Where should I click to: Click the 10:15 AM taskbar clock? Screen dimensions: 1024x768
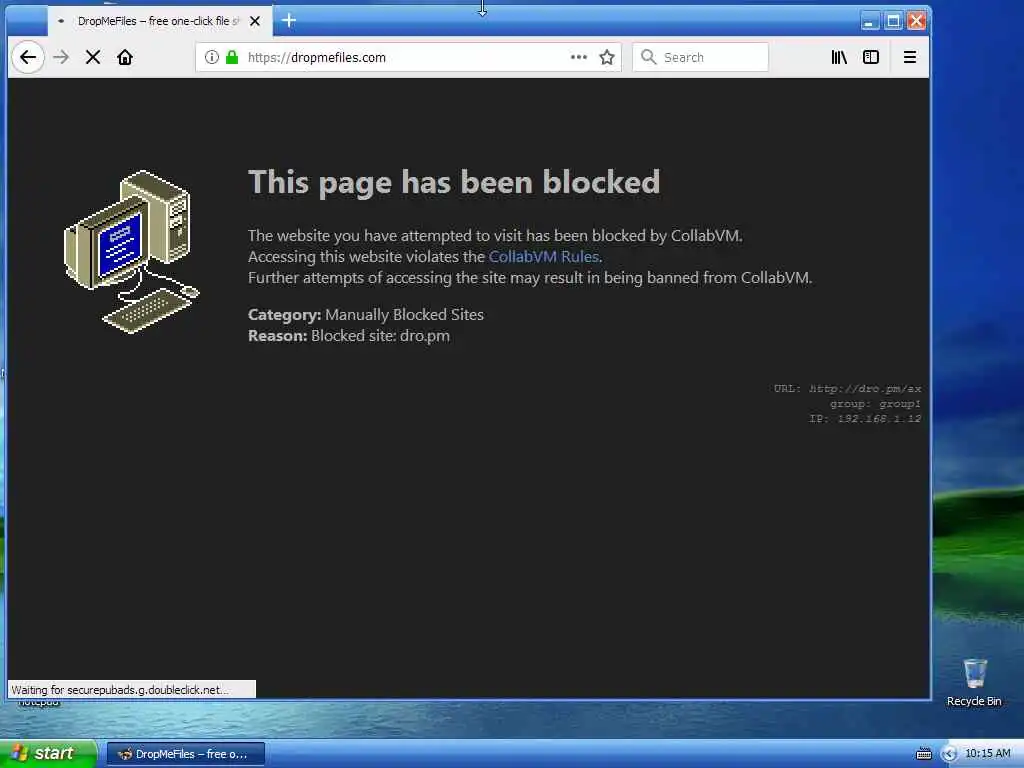point(987,754)
